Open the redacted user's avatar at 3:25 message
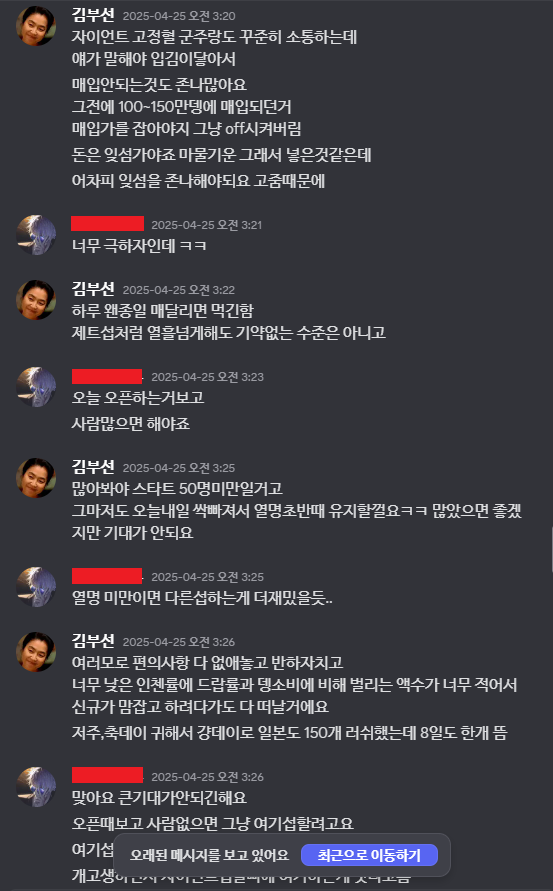Image resolution: width=553 pixels, height=891 pixels. point(36,587)
